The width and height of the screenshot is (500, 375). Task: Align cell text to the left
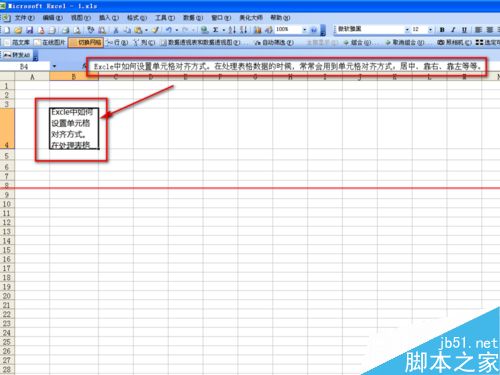[x=478, y=30]
